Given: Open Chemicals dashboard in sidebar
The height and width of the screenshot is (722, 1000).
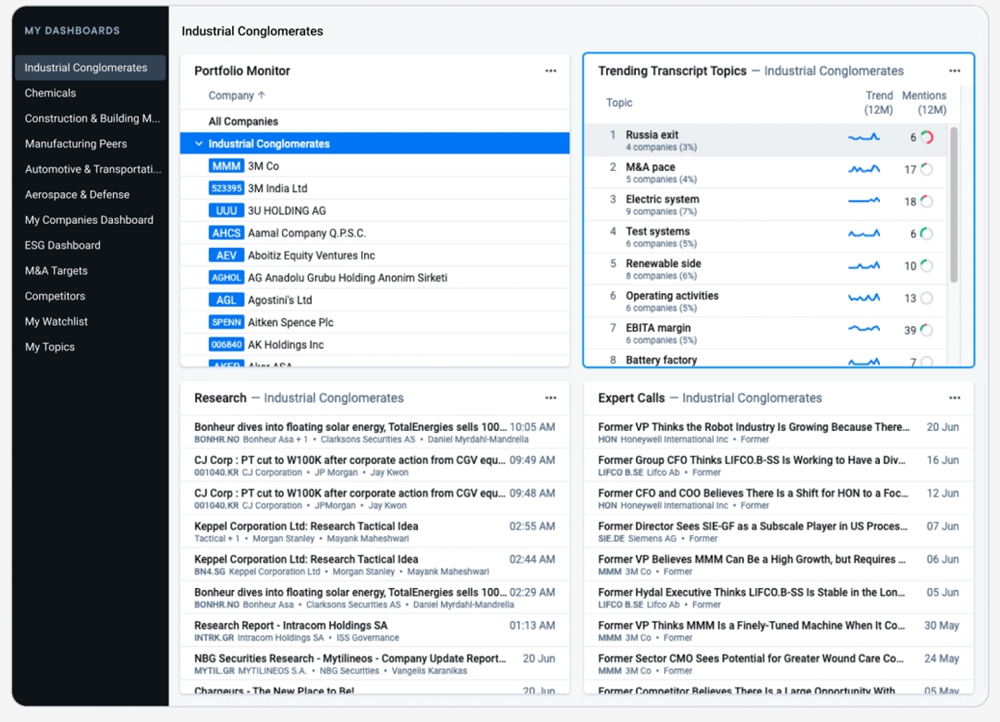Looking at the screenshot, I should pos(50,93).
